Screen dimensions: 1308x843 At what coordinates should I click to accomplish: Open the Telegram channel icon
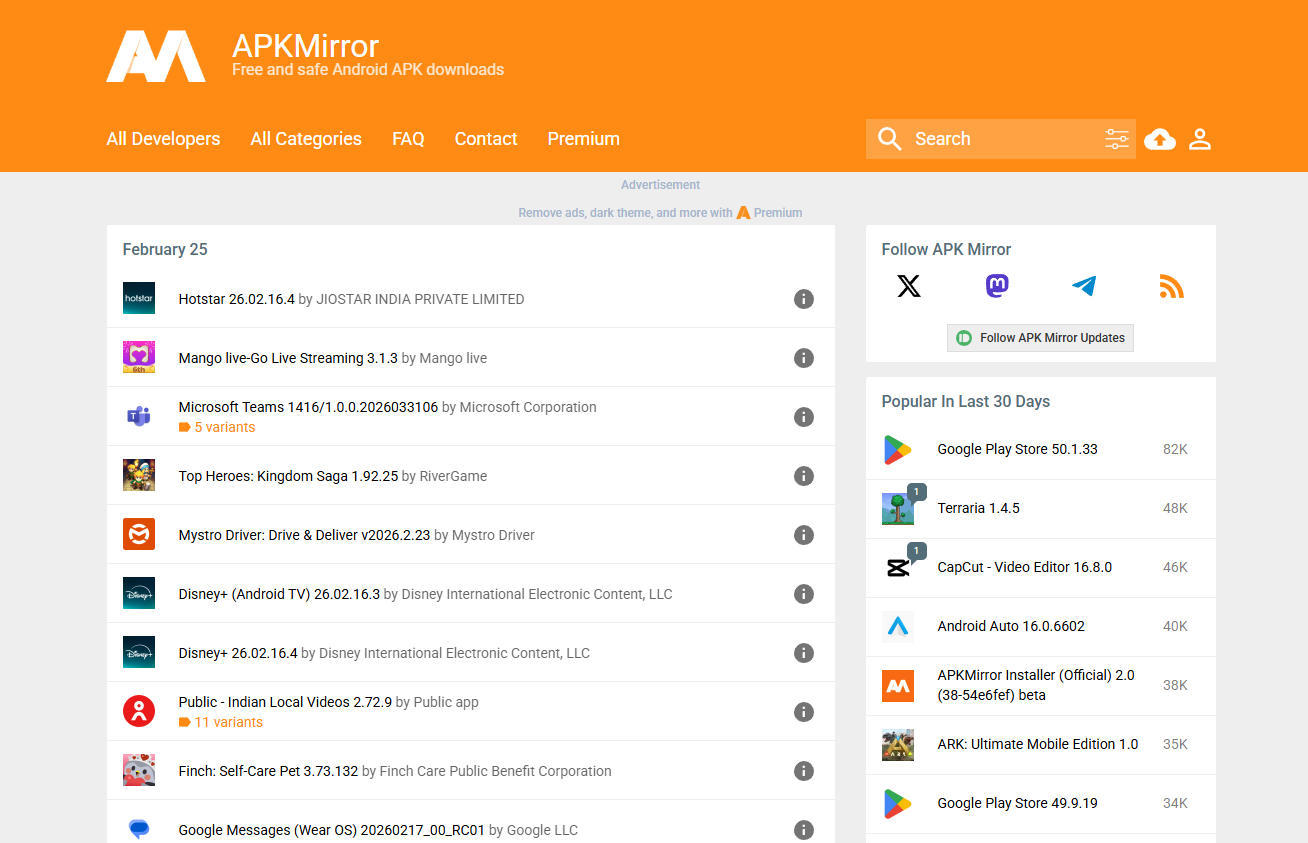1084,287
